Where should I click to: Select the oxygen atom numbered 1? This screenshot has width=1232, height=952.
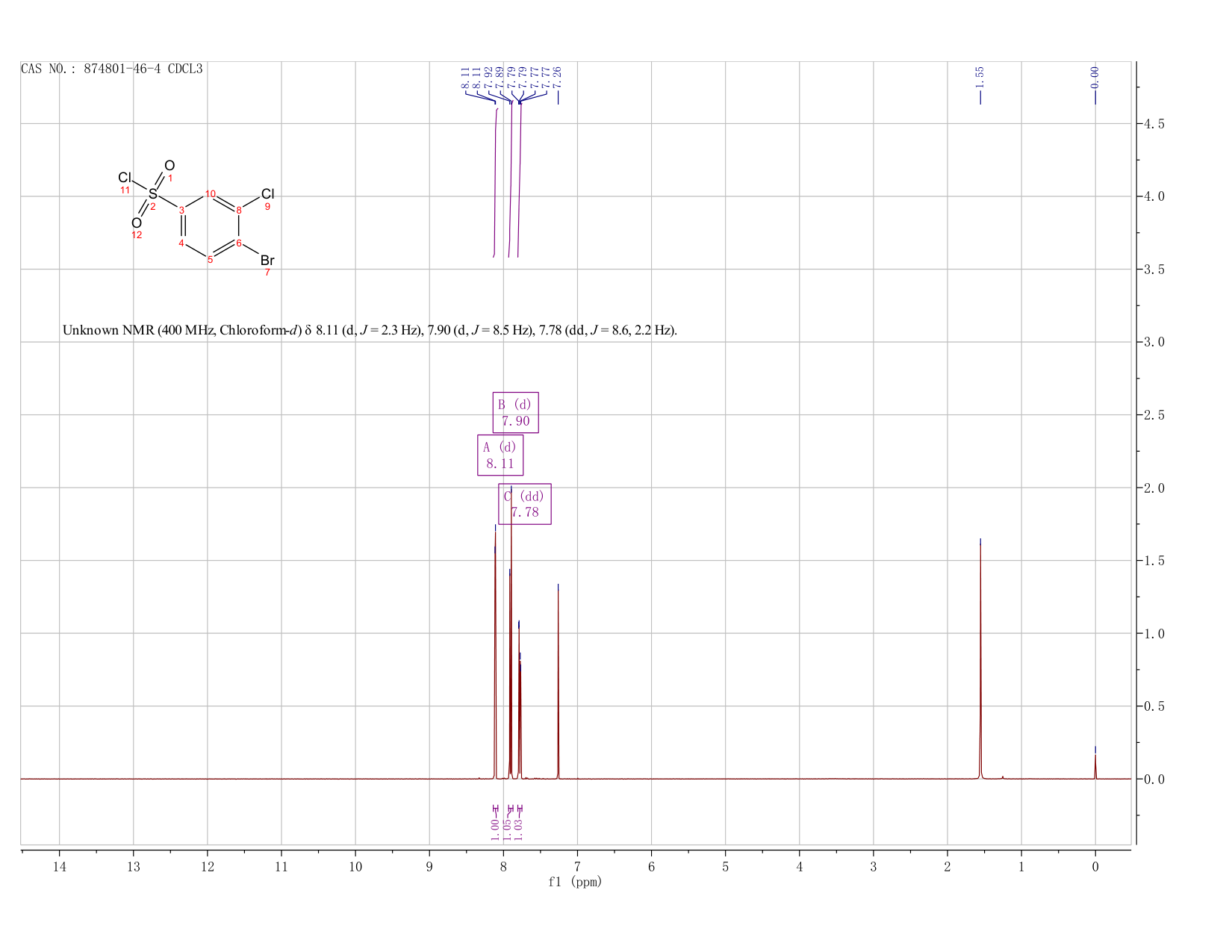point(169,166)
